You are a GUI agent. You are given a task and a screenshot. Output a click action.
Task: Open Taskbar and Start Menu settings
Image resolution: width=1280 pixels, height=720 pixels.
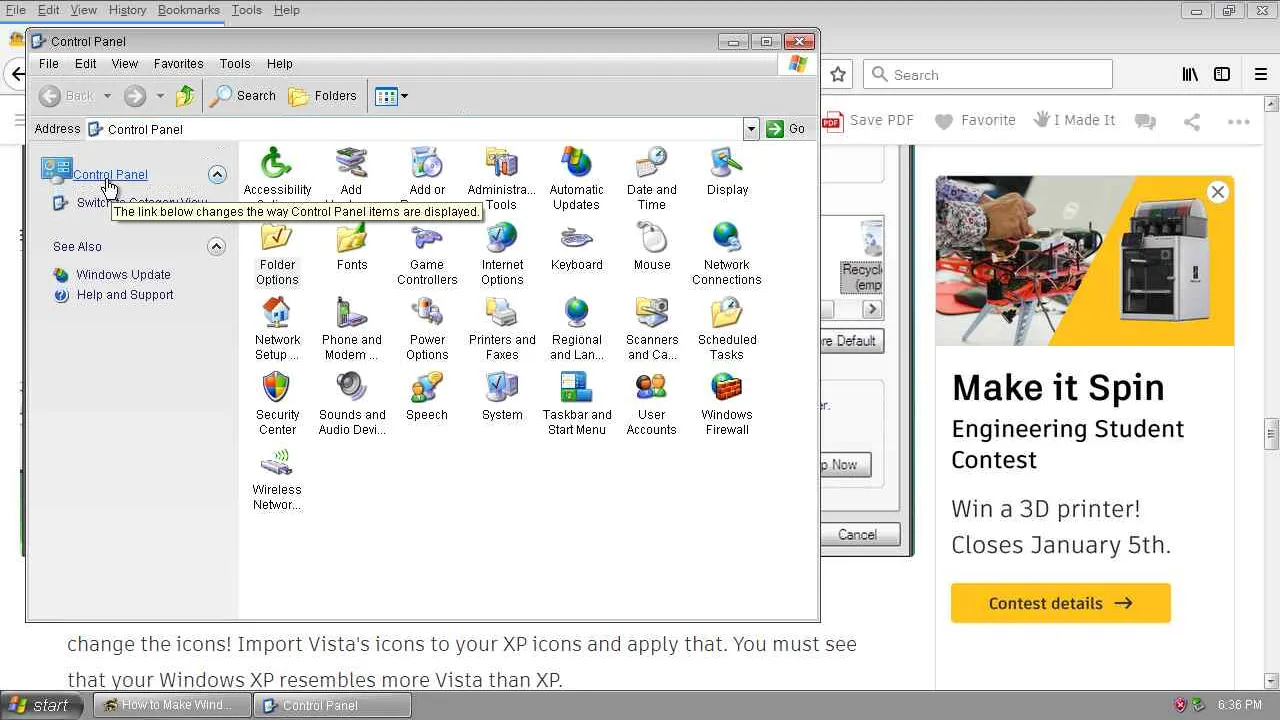click(x=577, y=404)
